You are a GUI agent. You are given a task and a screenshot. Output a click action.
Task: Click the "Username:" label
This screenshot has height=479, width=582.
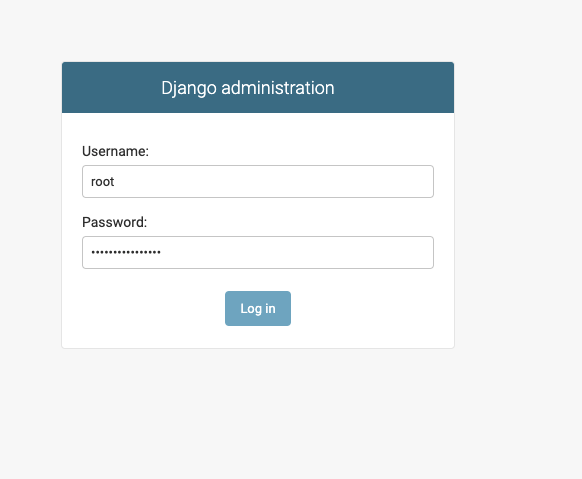click(115, 151)
